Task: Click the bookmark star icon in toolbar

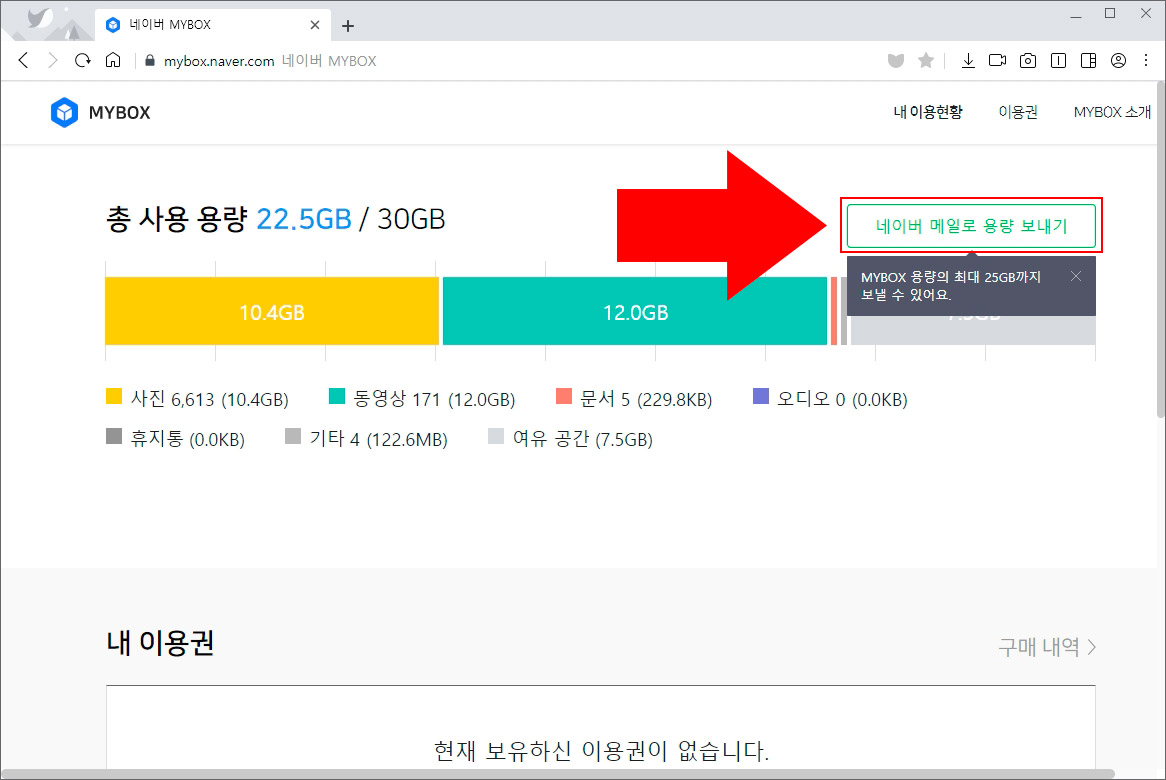Action: pyautogui.click(x=925, y=60)
